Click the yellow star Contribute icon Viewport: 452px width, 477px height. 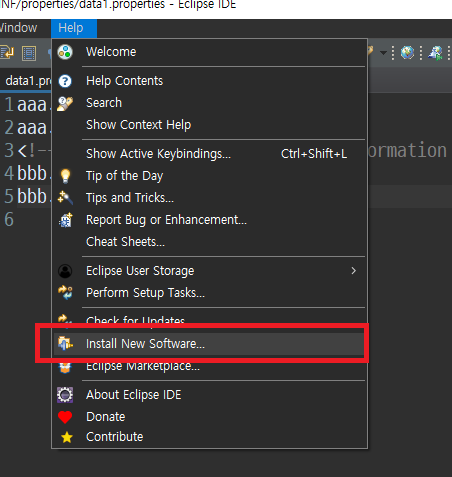point(67,437)
